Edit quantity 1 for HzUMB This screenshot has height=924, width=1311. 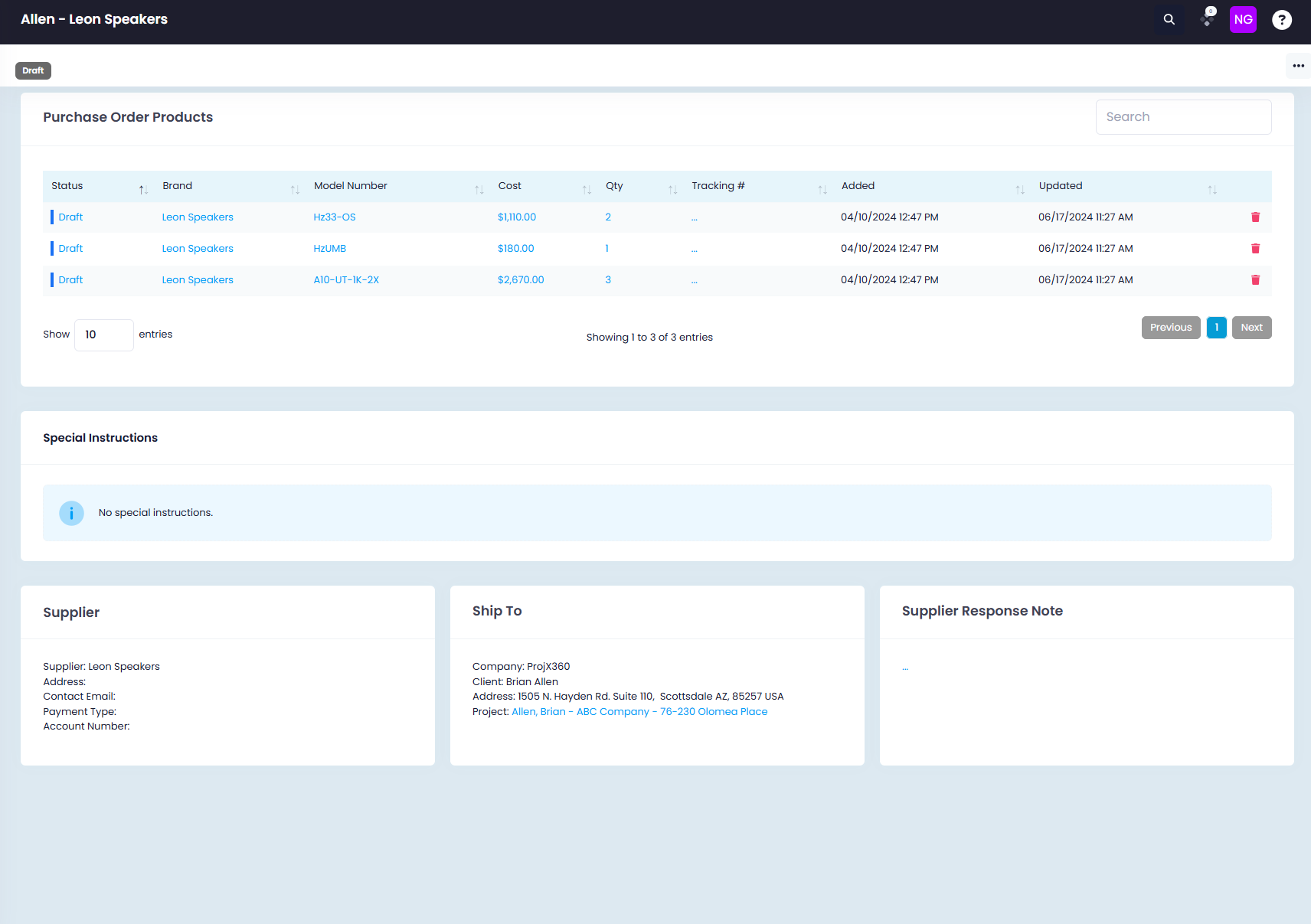[x=607, y=249]
